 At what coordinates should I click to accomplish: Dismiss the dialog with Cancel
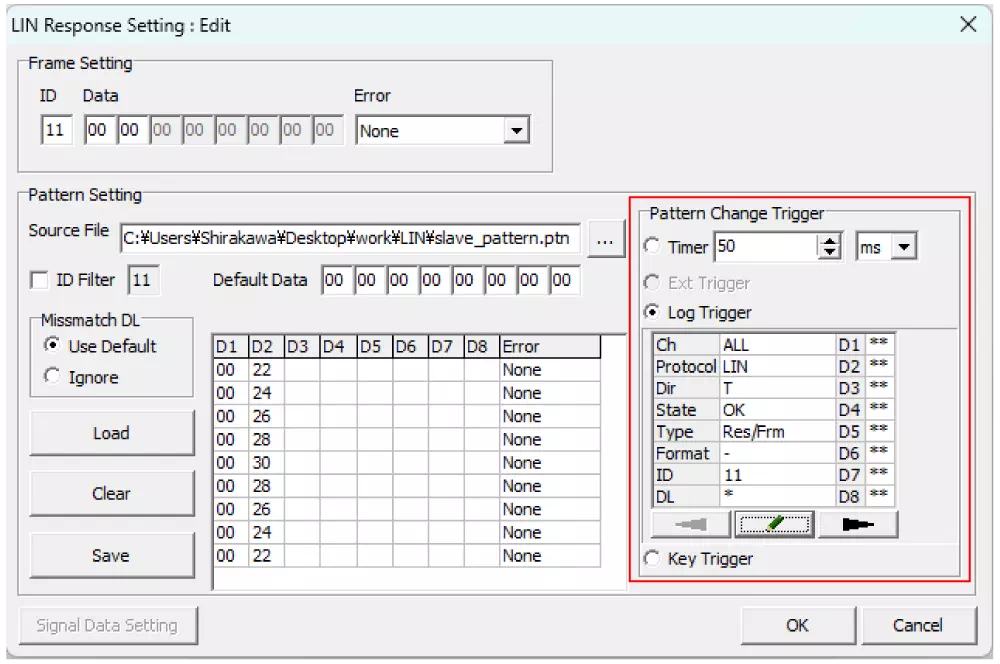coord(919,625)
